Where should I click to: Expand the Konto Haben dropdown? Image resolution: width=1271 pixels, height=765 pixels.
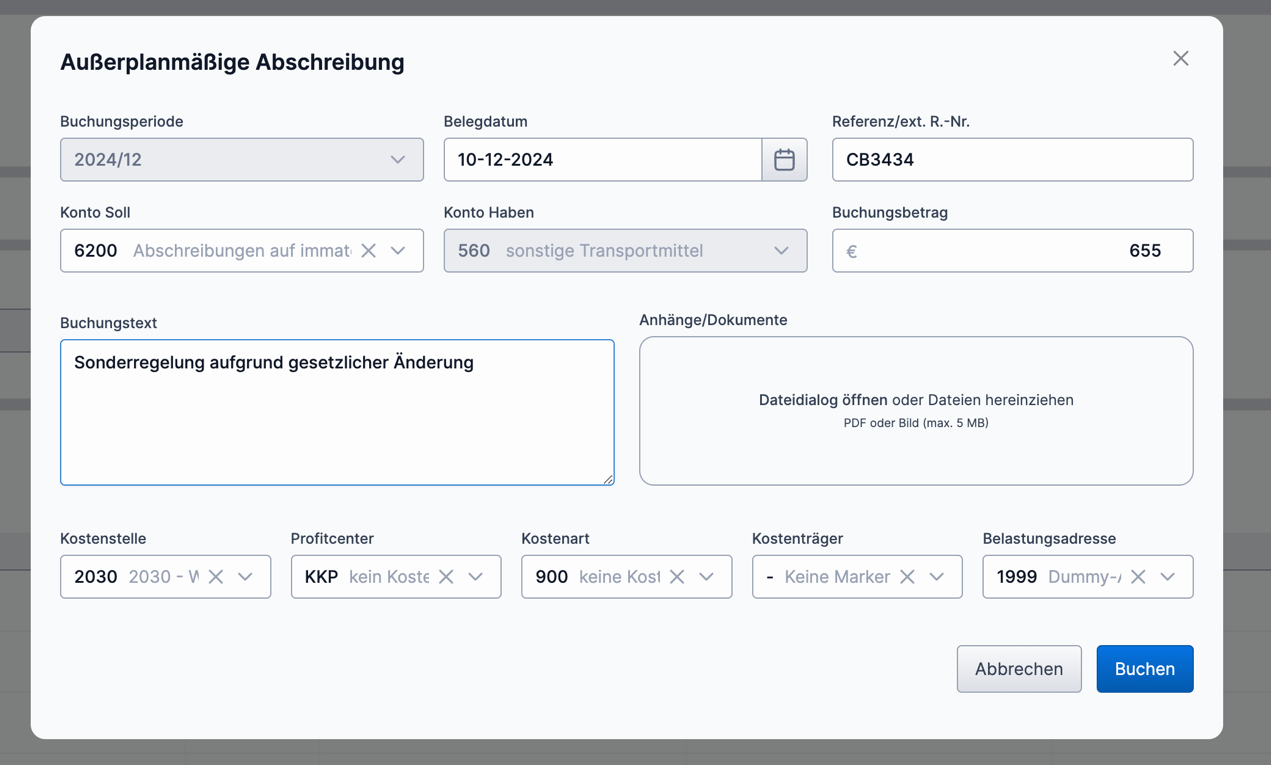[781, 251]
